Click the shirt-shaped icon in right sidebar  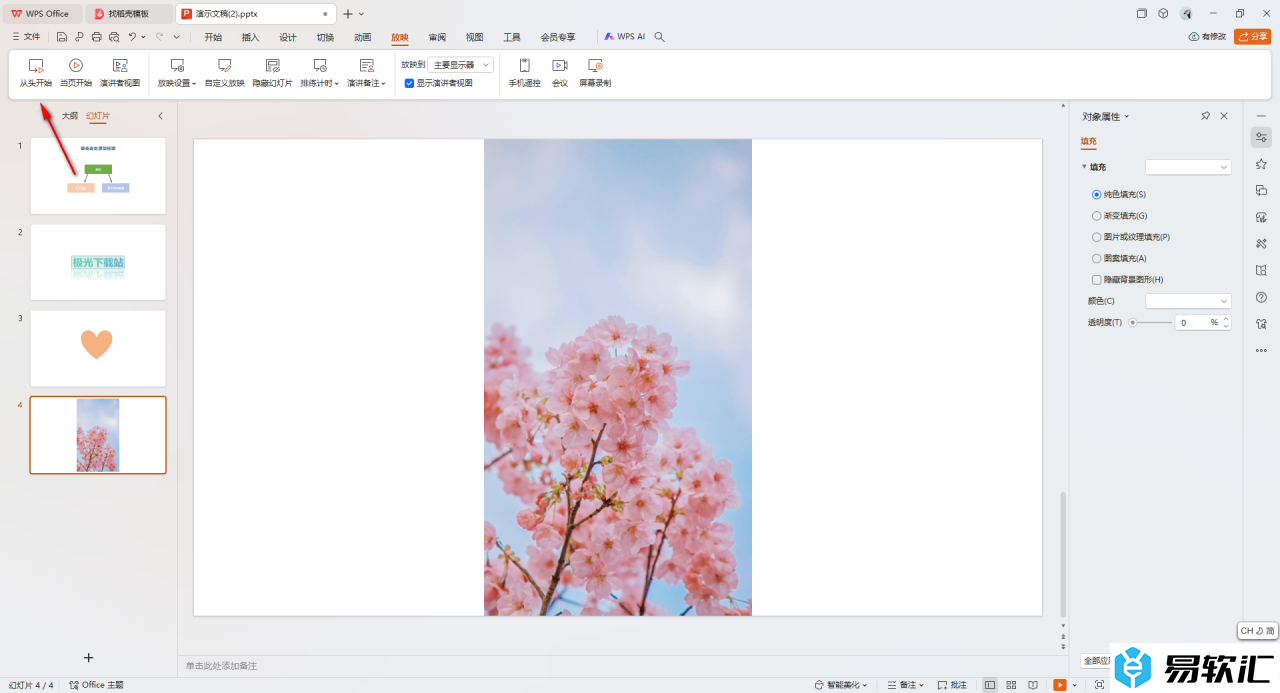coord(1261,324)
